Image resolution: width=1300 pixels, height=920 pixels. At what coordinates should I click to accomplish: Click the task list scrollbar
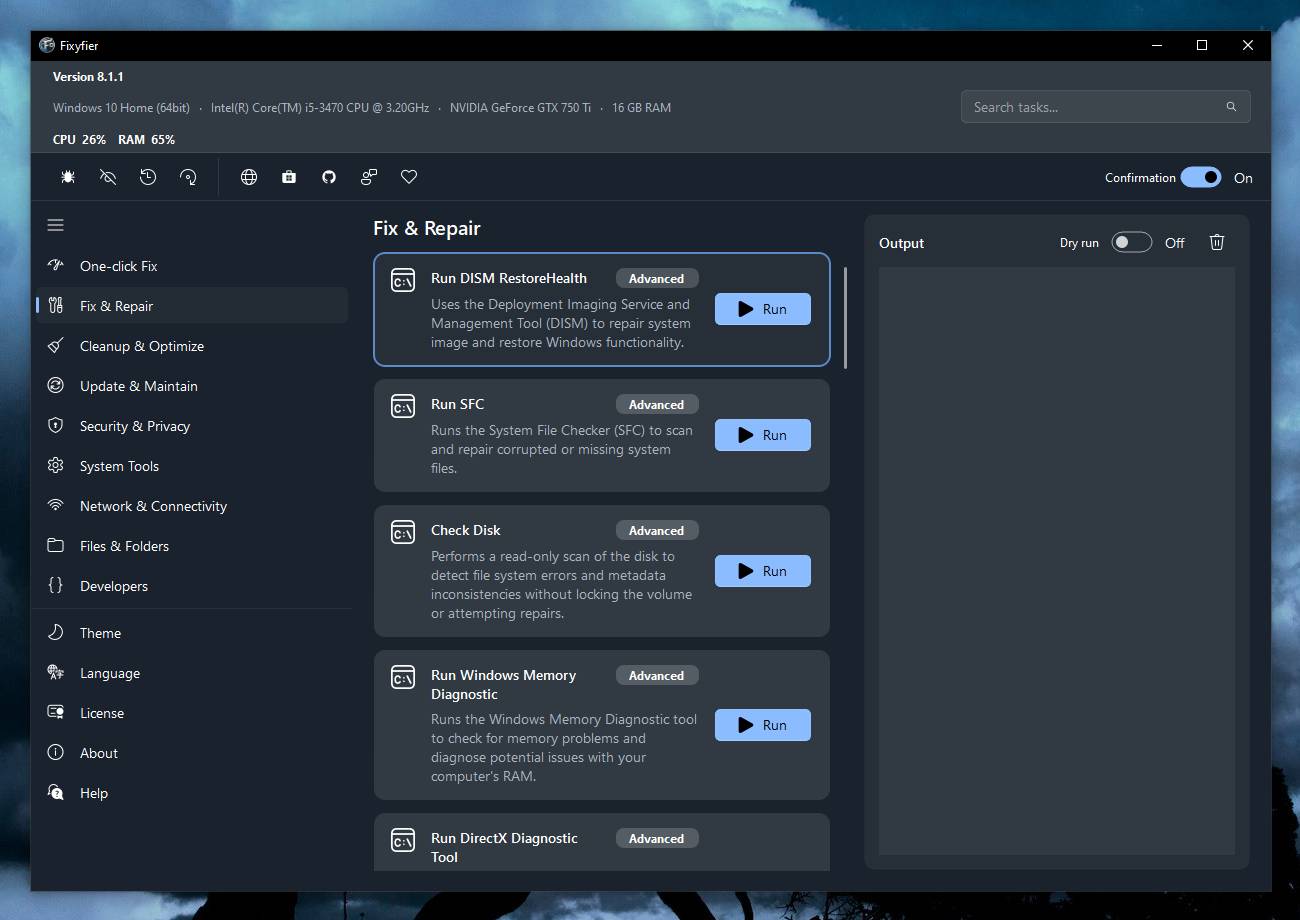pos(845,318)
